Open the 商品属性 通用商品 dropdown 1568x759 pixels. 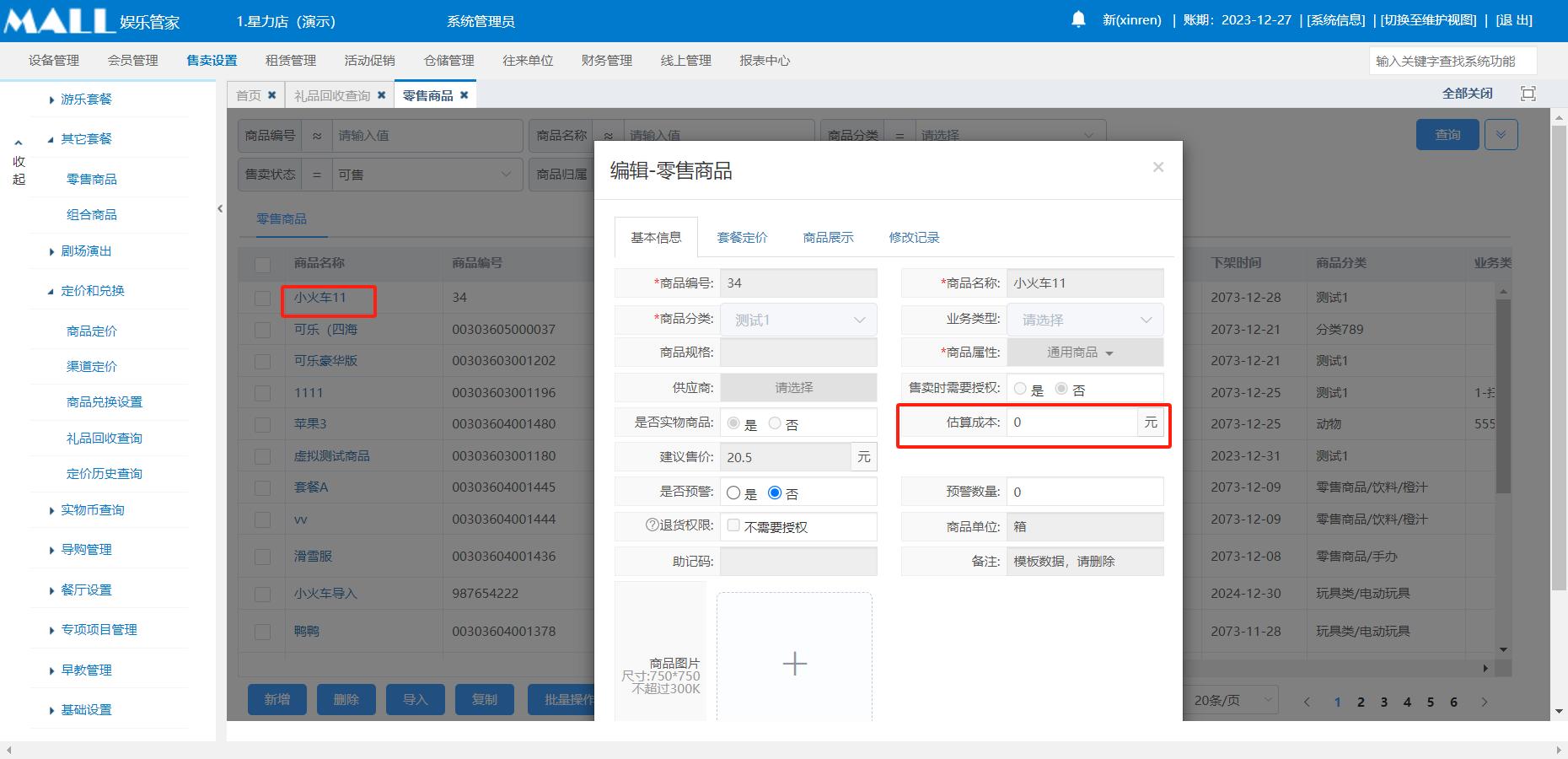coord(1085,353)
